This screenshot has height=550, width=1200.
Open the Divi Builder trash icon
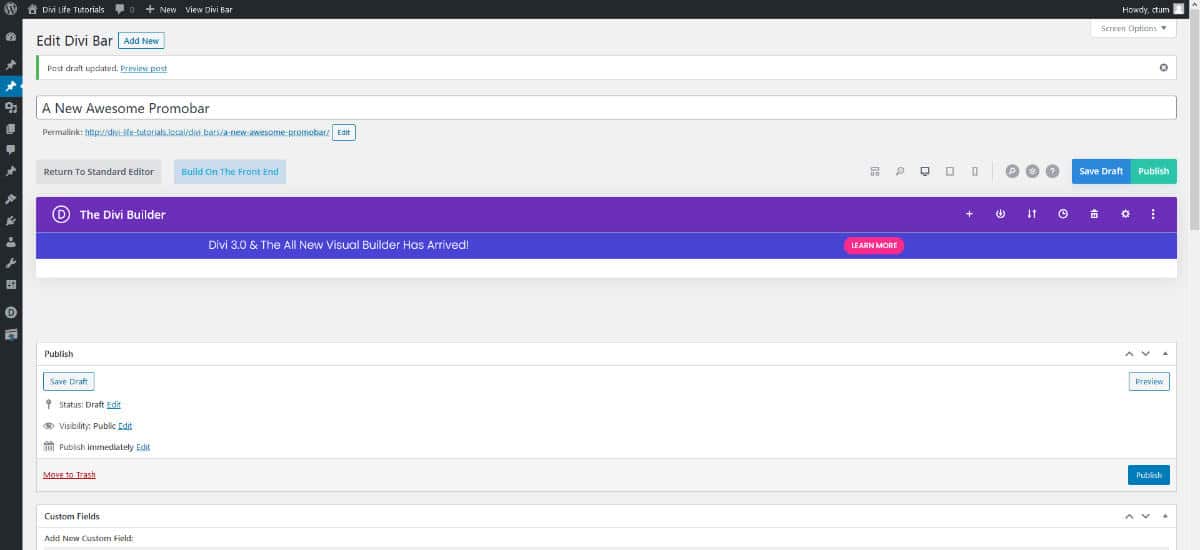tap(1094, 214)
